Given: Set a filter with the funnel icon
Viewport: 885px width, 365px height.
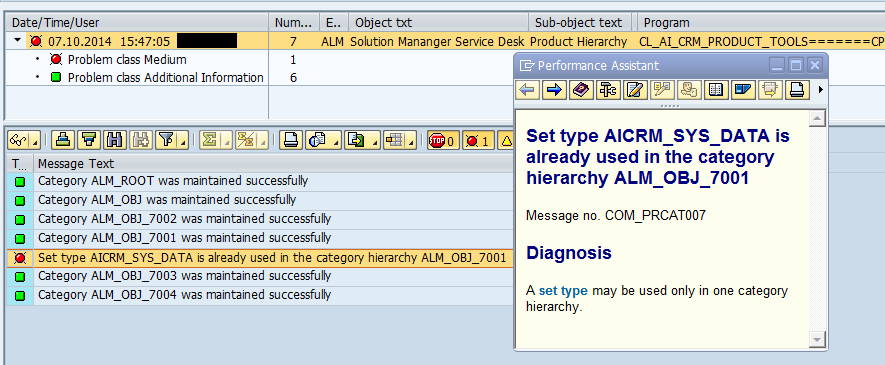Looking at the screenshot, I should click(x=165, y=139).
